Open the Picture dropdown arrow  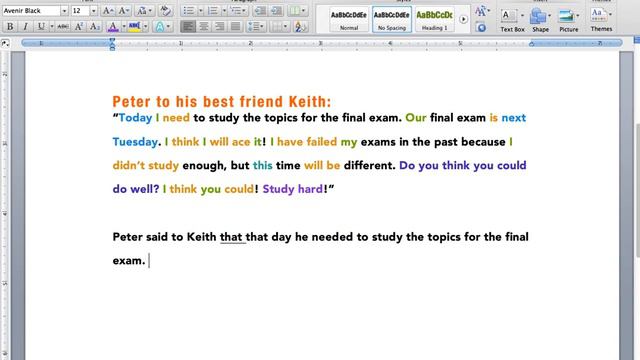coord(578,16)
